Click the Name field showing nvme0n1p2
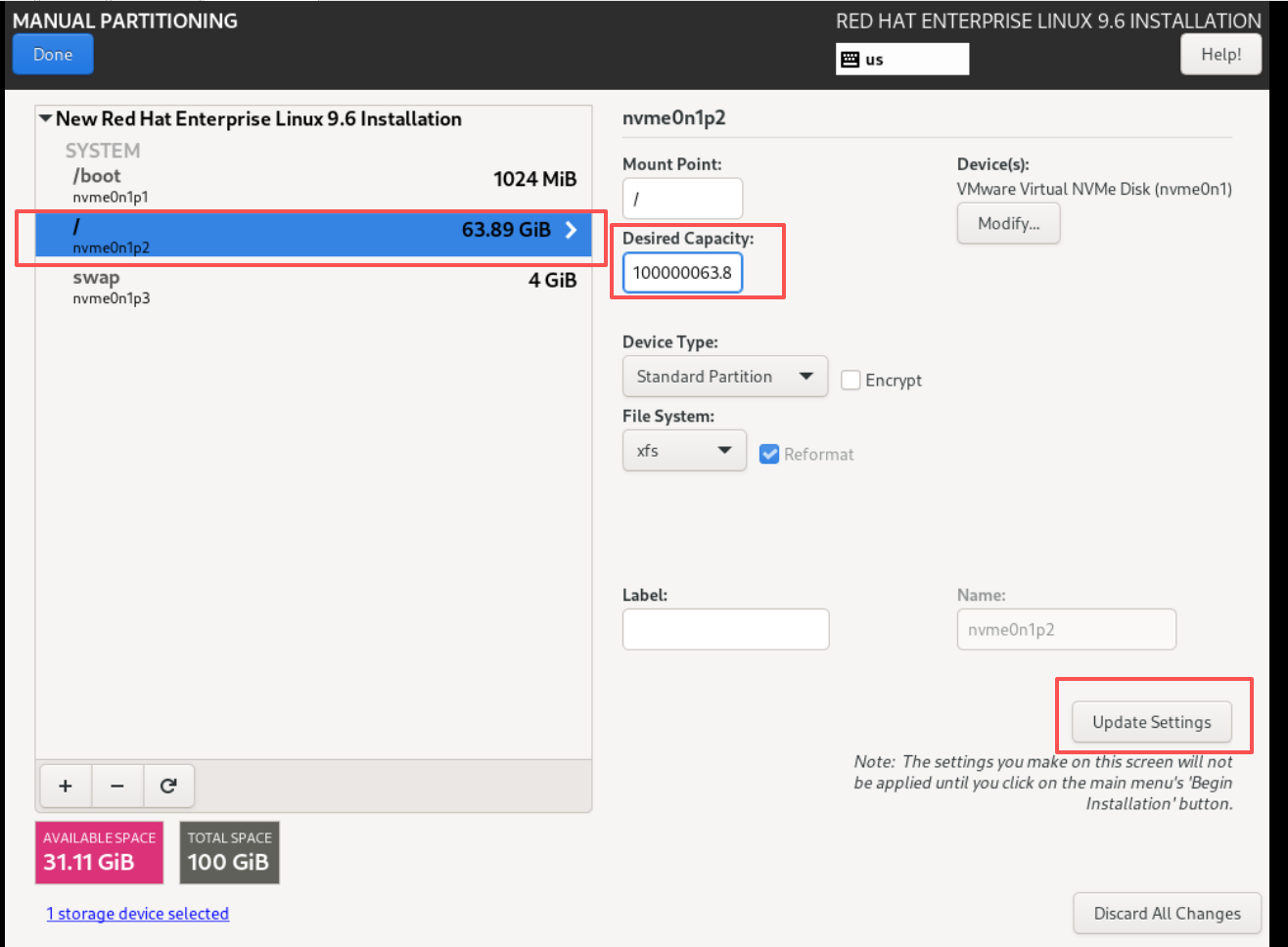The image size is (1288, 947). (x=1066, y=629)
